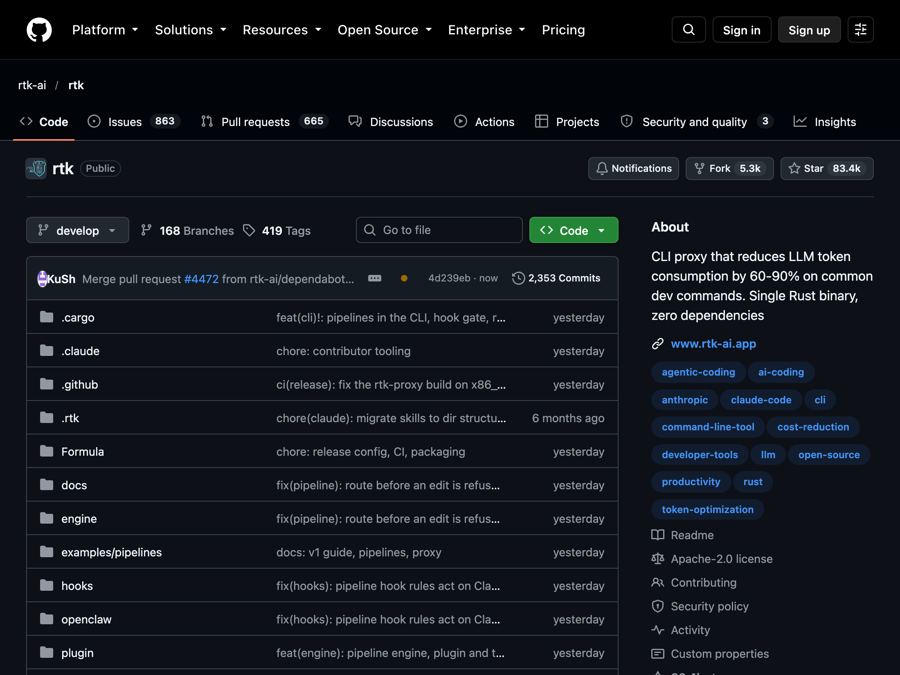The height and width of the screenshot is (675, 900).
Task: Open the develop branch selector
Action: tap(77, 230)
